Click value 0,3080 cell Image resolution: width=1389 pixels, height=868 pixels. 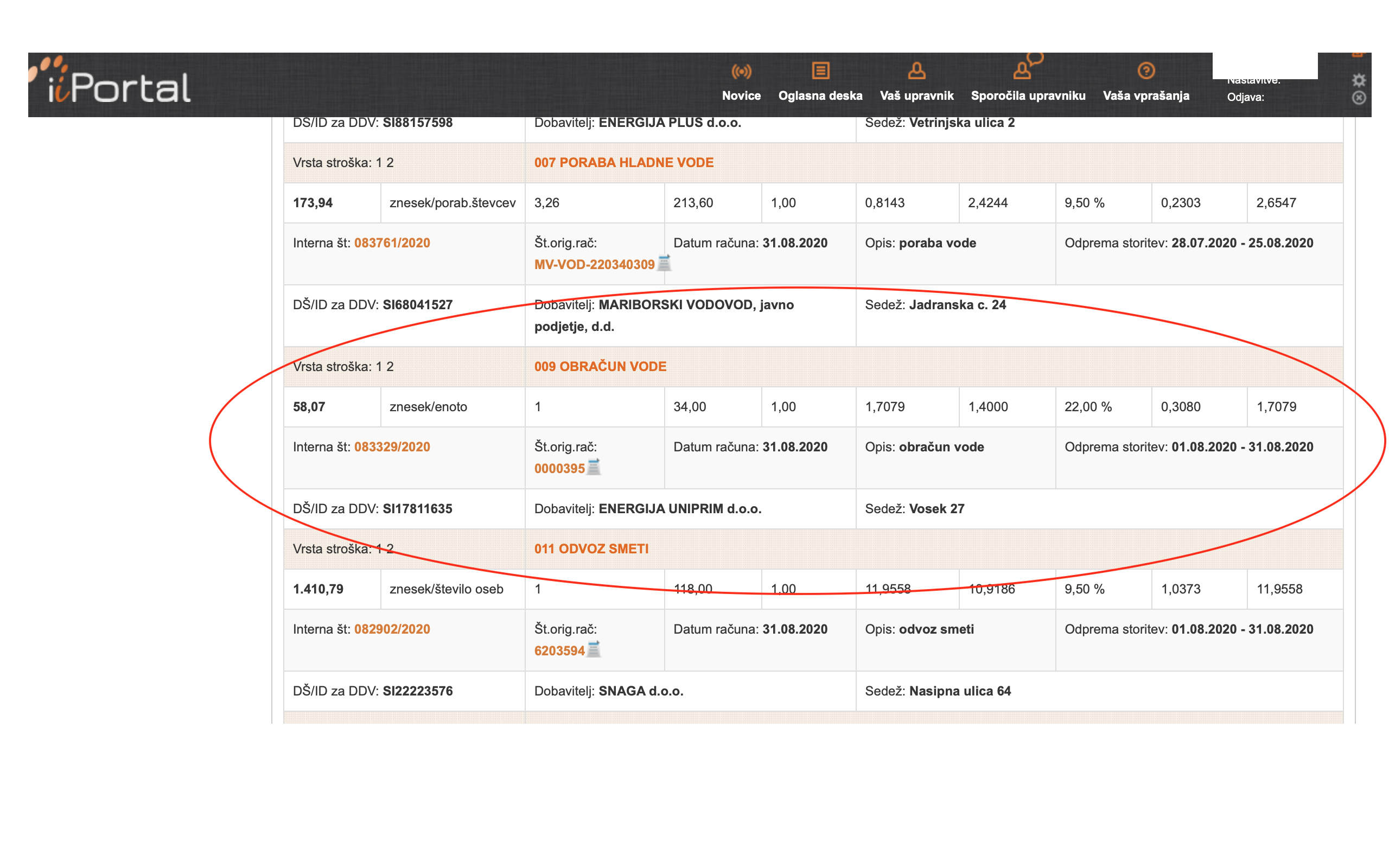click(x=1199, y=406)
